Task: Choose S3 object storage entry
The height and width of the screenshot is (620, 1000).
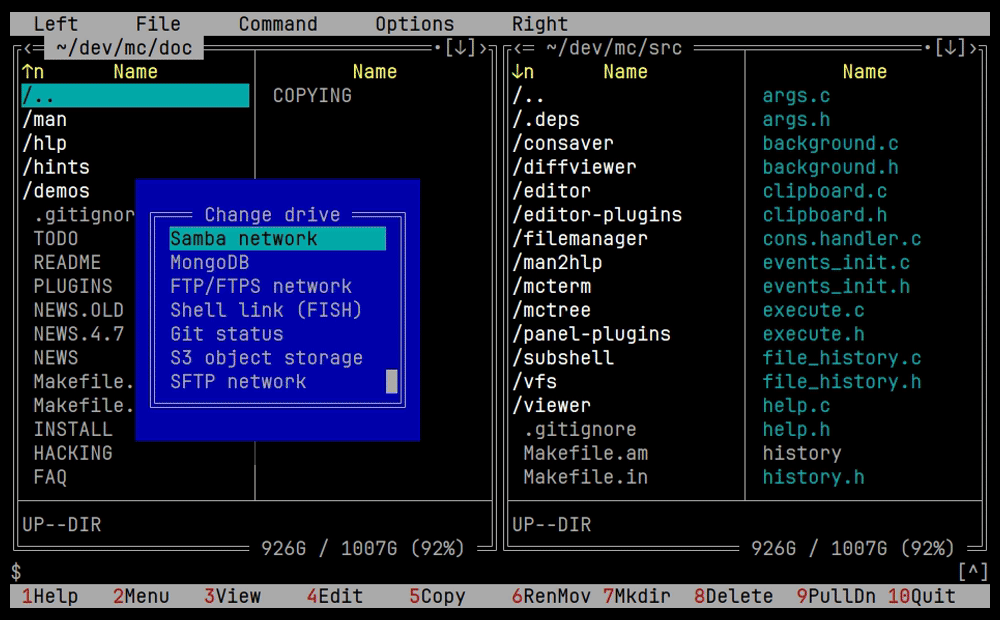Action: [266, 358]
